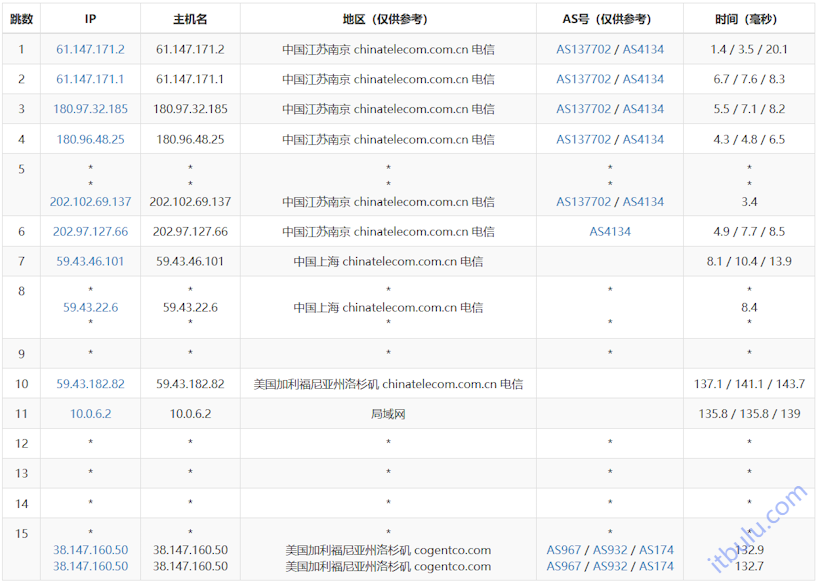Select the 180.96.48.25 IP link
820x586 pixels.
click(91, 139)
